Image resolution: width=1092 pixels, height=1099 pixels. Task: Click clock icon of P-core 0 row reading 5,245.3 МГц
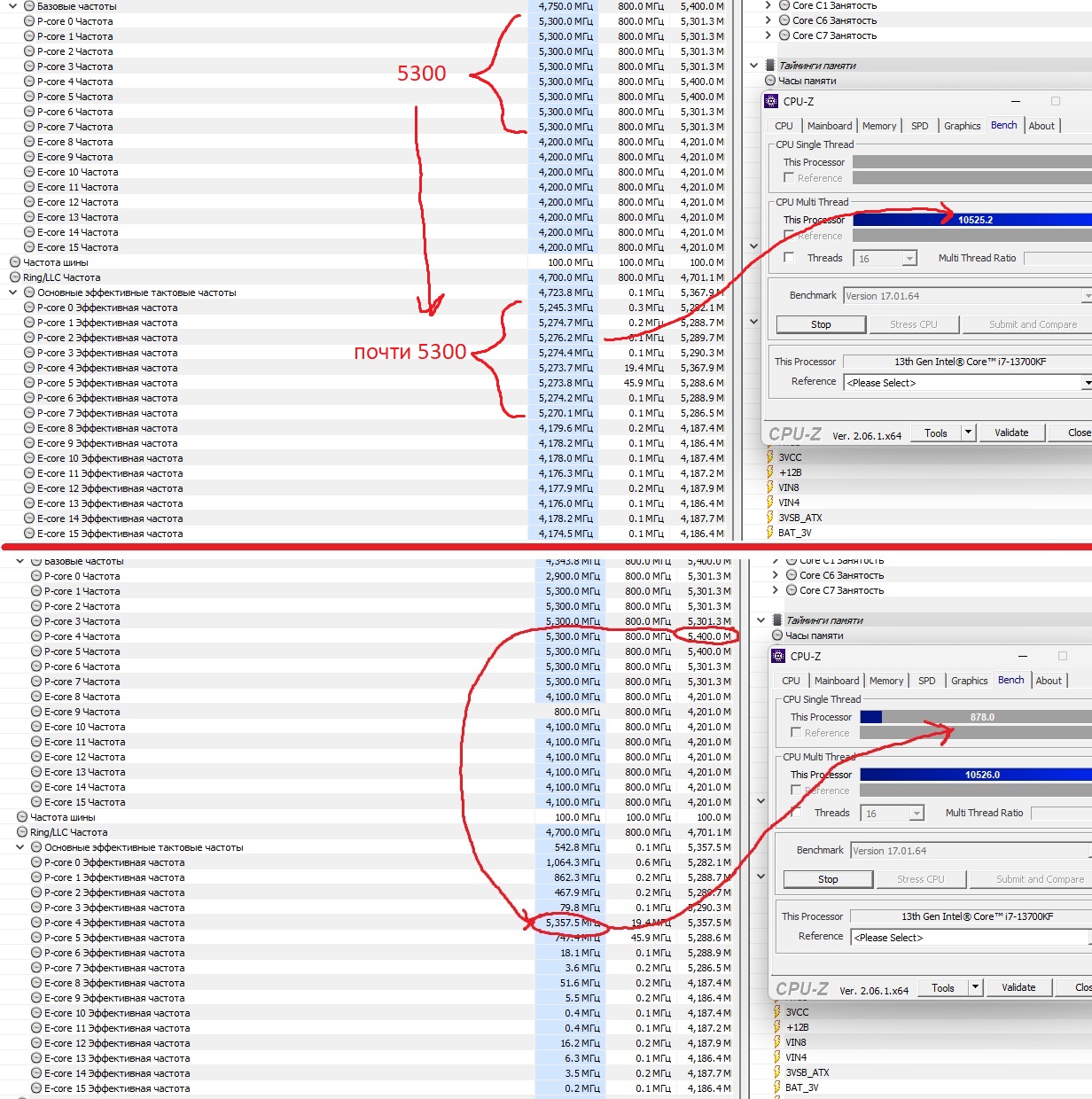(29, 308)
